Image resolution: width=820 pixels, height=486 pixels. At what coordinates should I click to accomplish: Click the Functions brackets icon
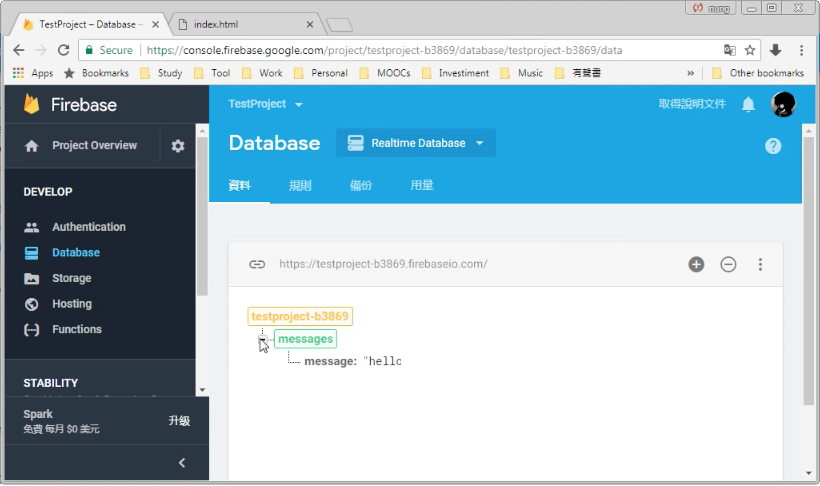coord(31,330)
